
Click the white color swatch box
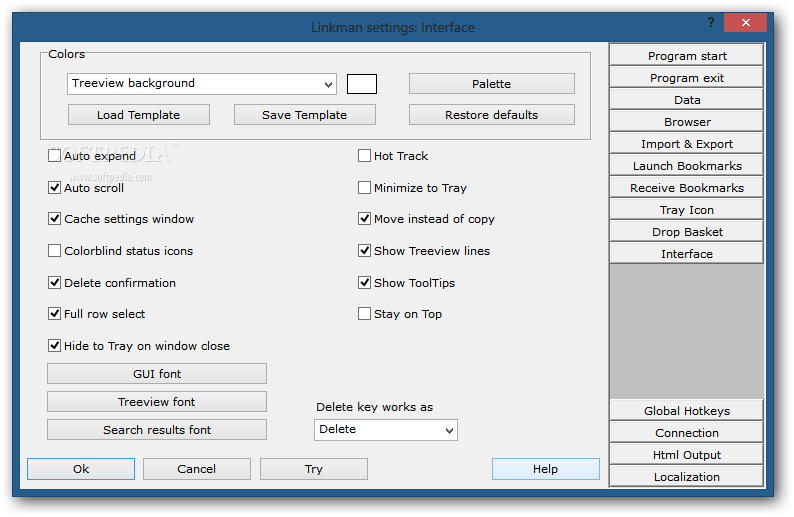click(x=362, y=84)
